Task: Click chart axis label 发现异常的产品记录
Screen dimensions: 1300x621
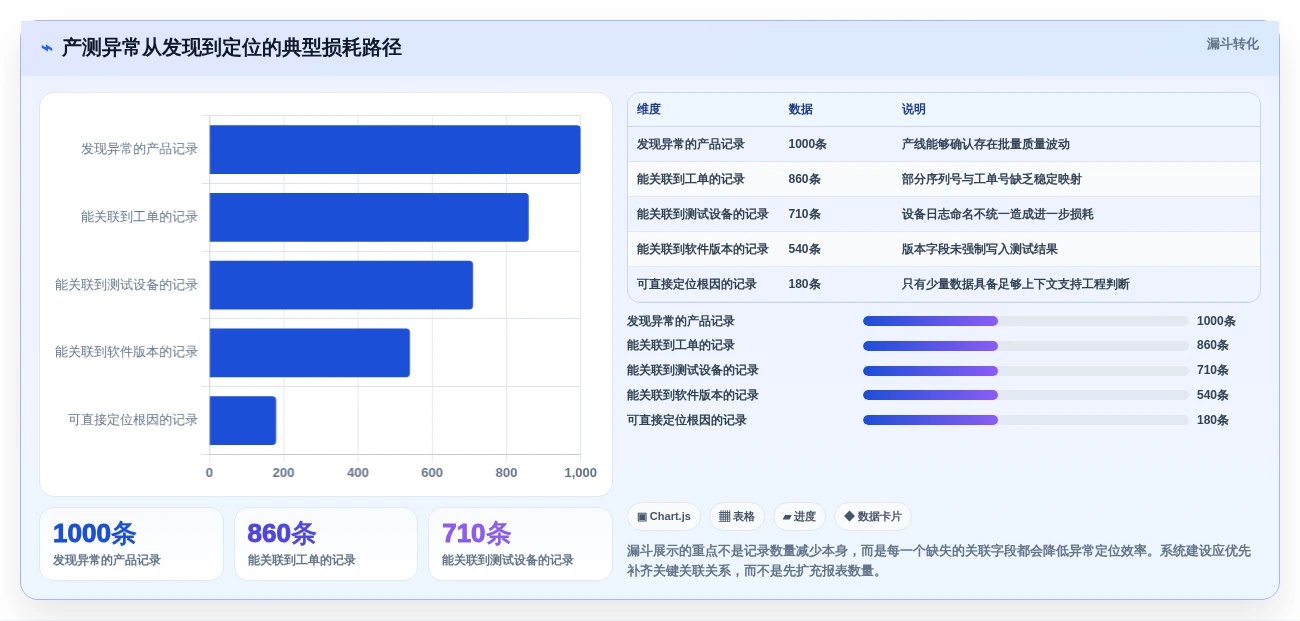Action: (x=140, y=149)
